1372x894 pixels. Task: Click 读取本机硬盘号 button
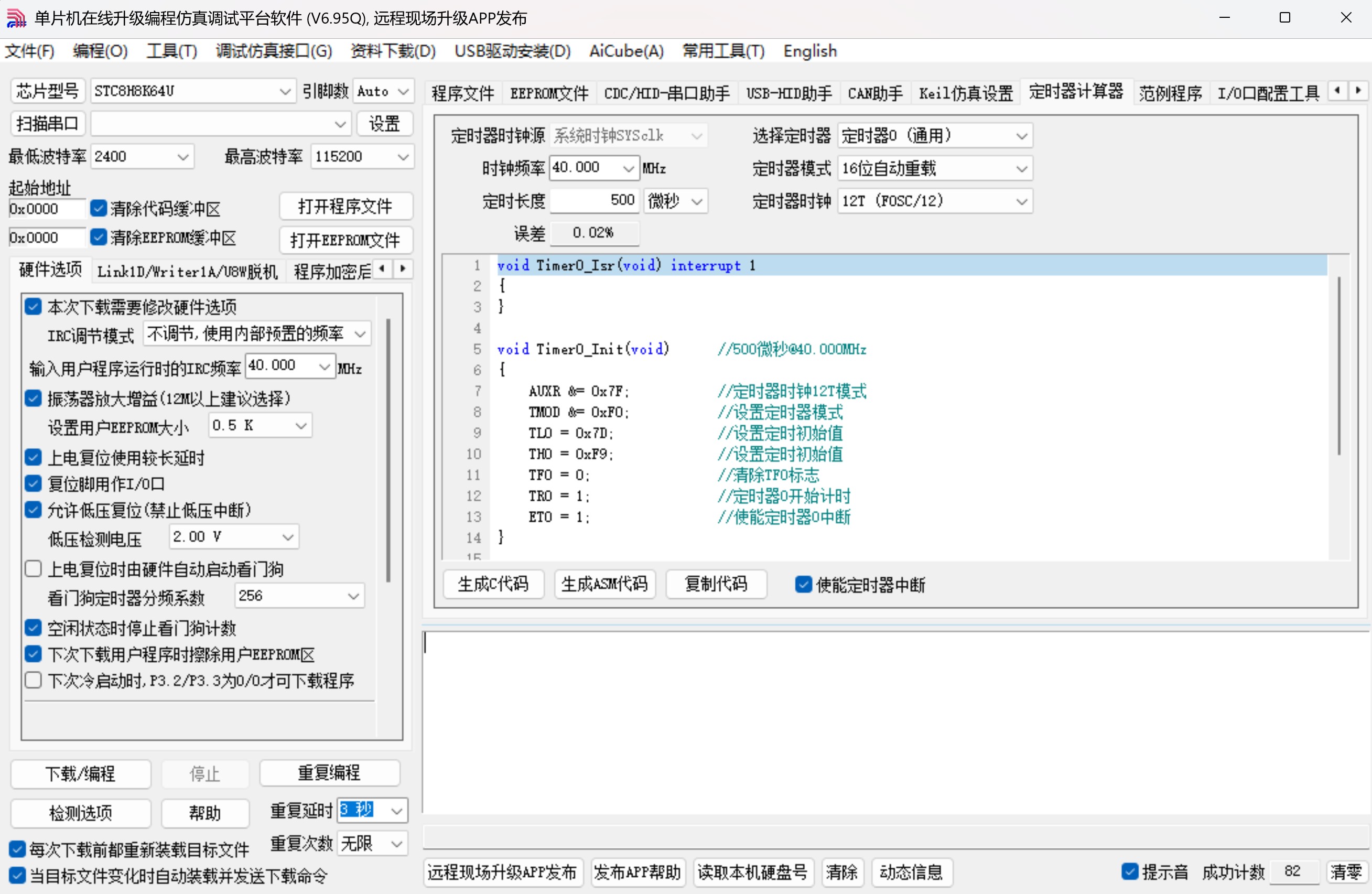click(x=752, y=871)
